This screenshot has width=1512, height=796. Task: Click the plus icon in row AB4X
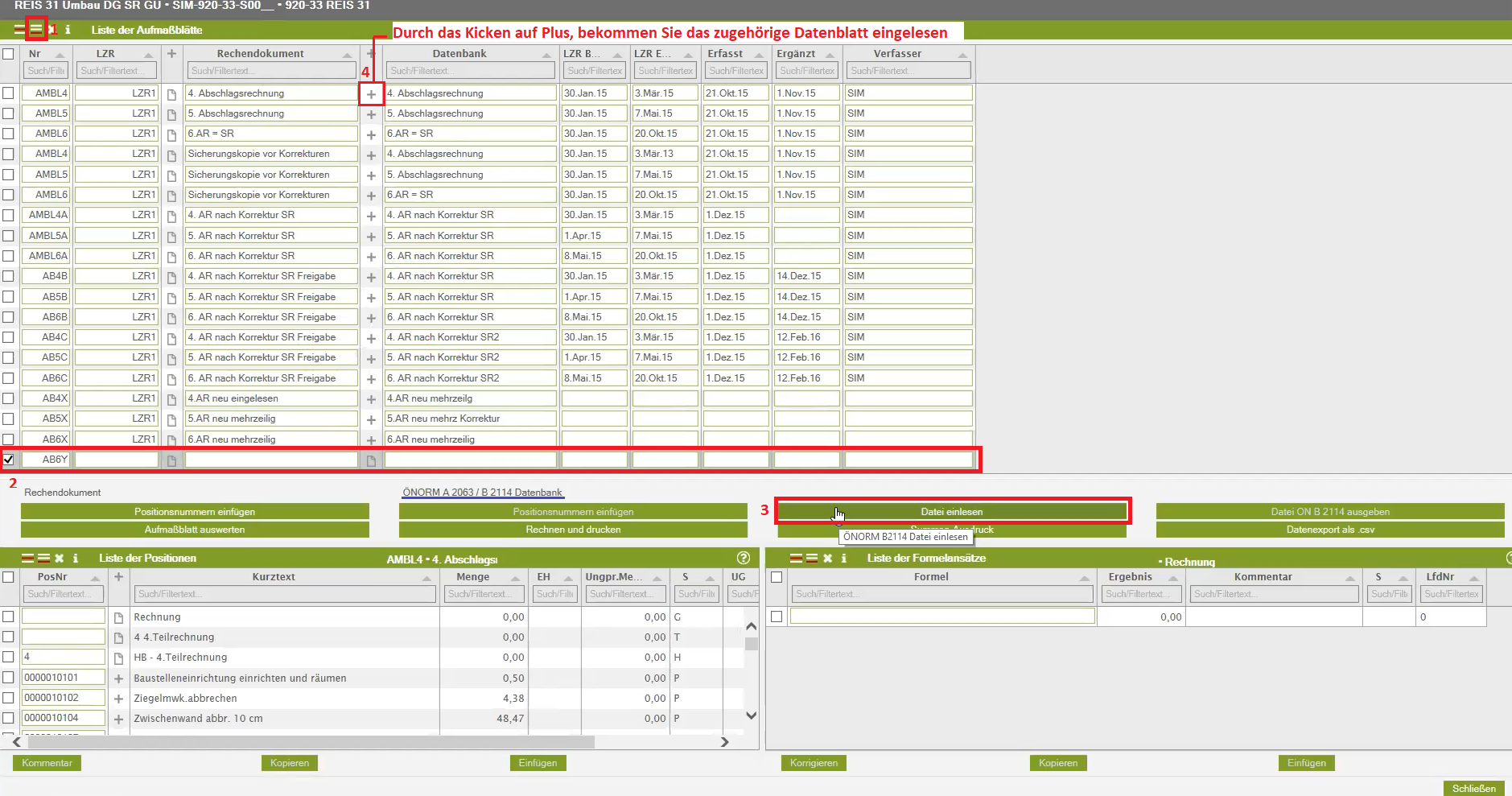click(371, 399)
